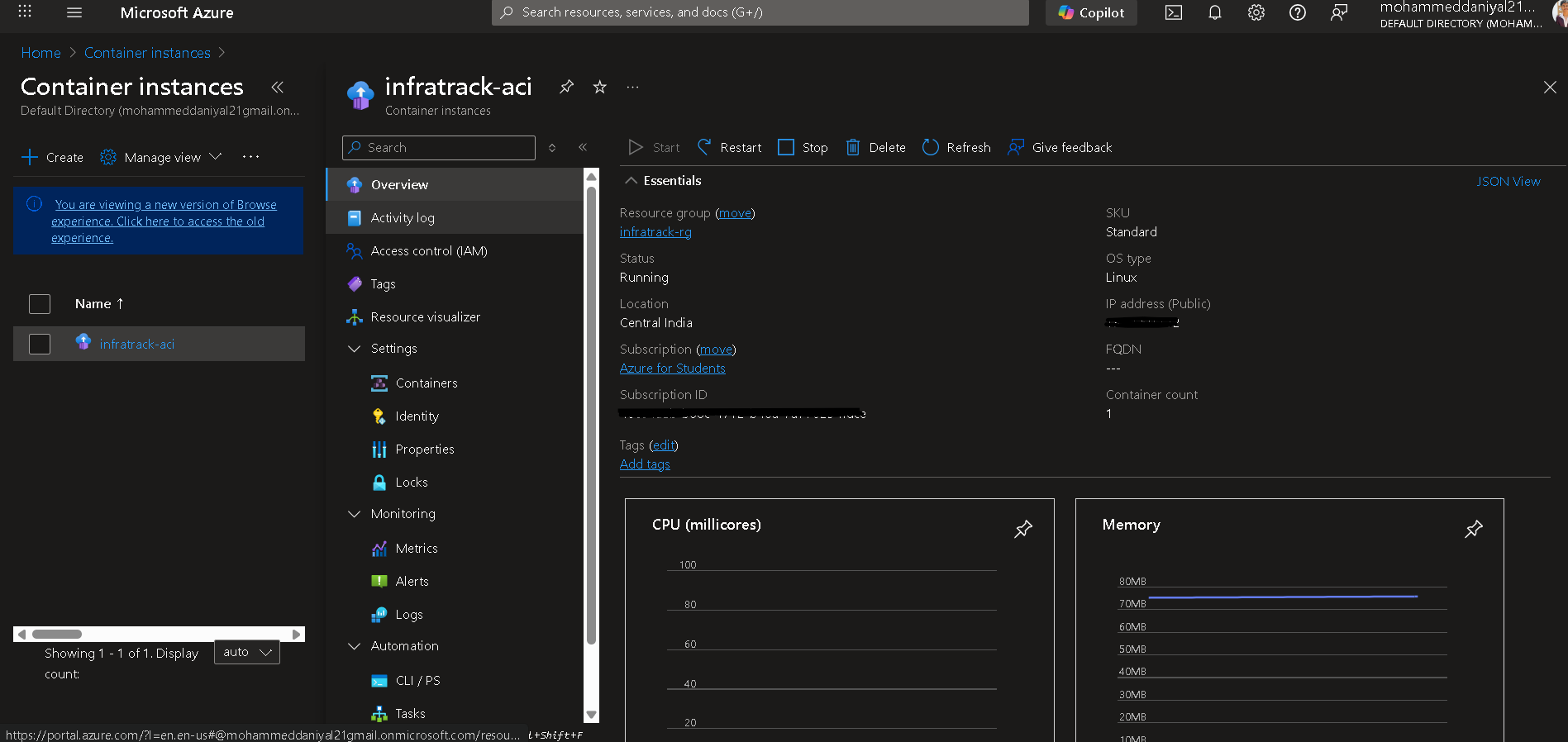Pin the CPU chart to dashboard
This screenshot has height=742, width=1568.
point(1023,529)
